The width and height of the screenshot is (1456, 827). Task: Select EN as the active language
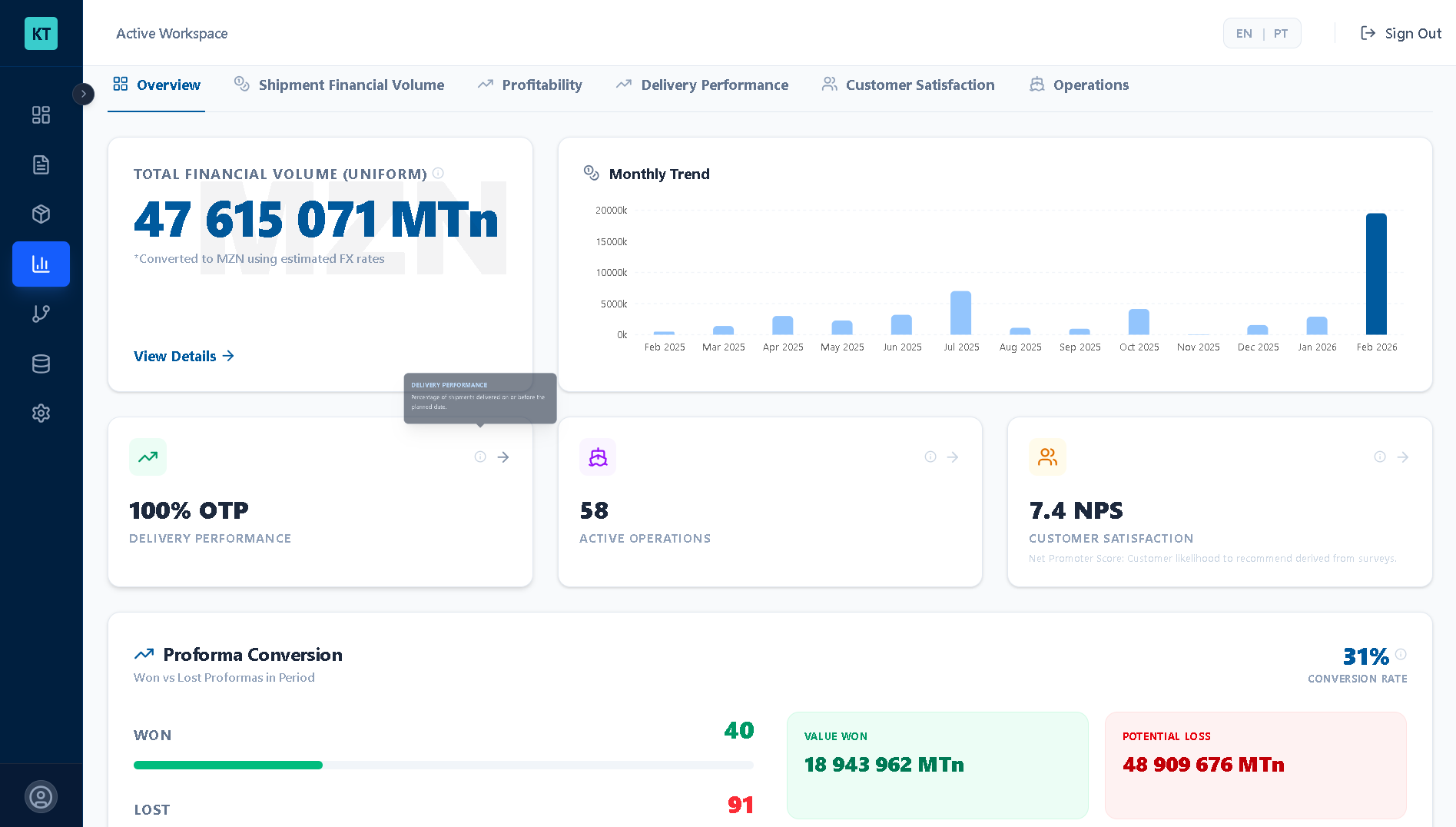click(x=1244, y=33)
